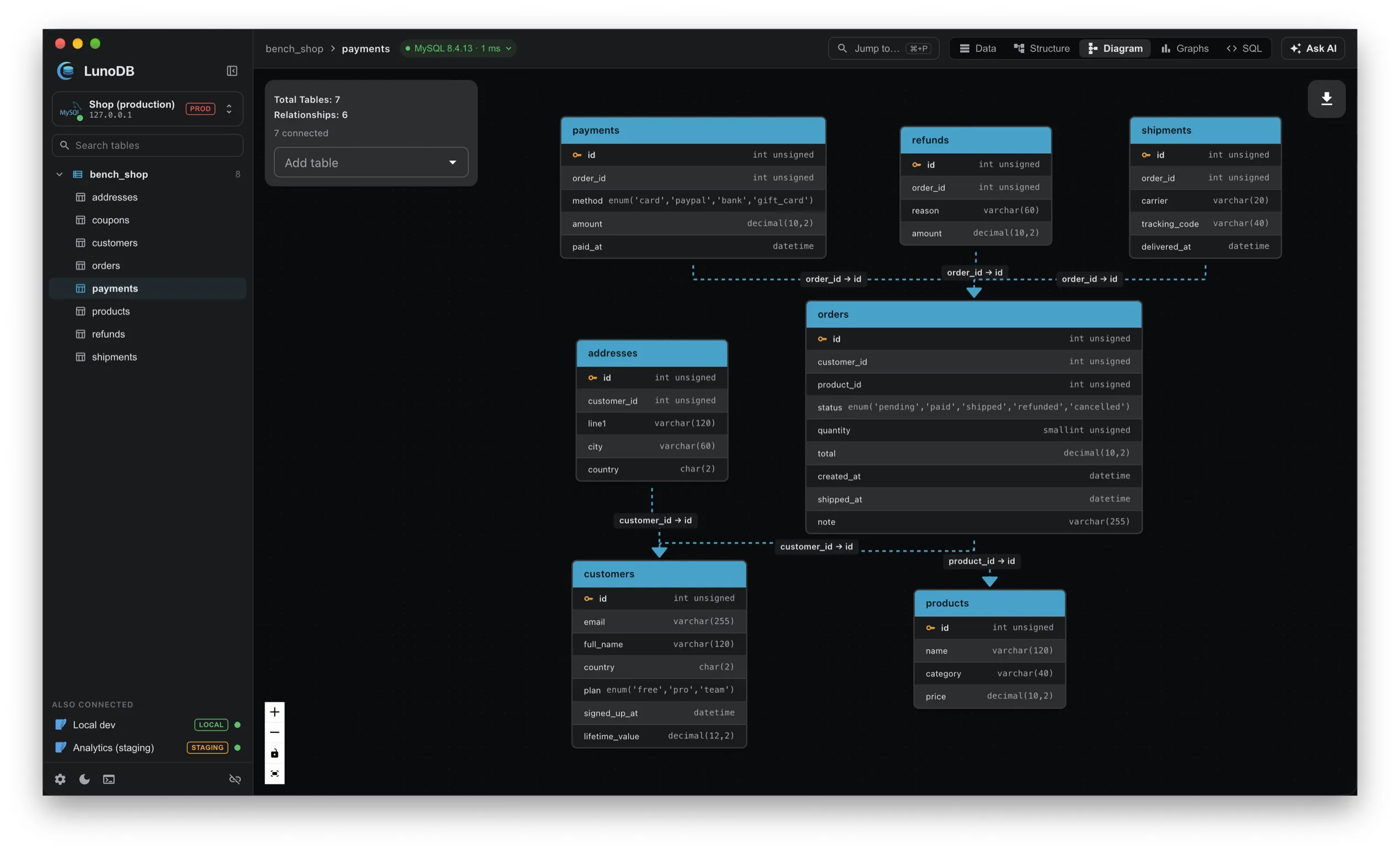
Task: Open the Shop (production) connection switcher
Action: (148, 109)
